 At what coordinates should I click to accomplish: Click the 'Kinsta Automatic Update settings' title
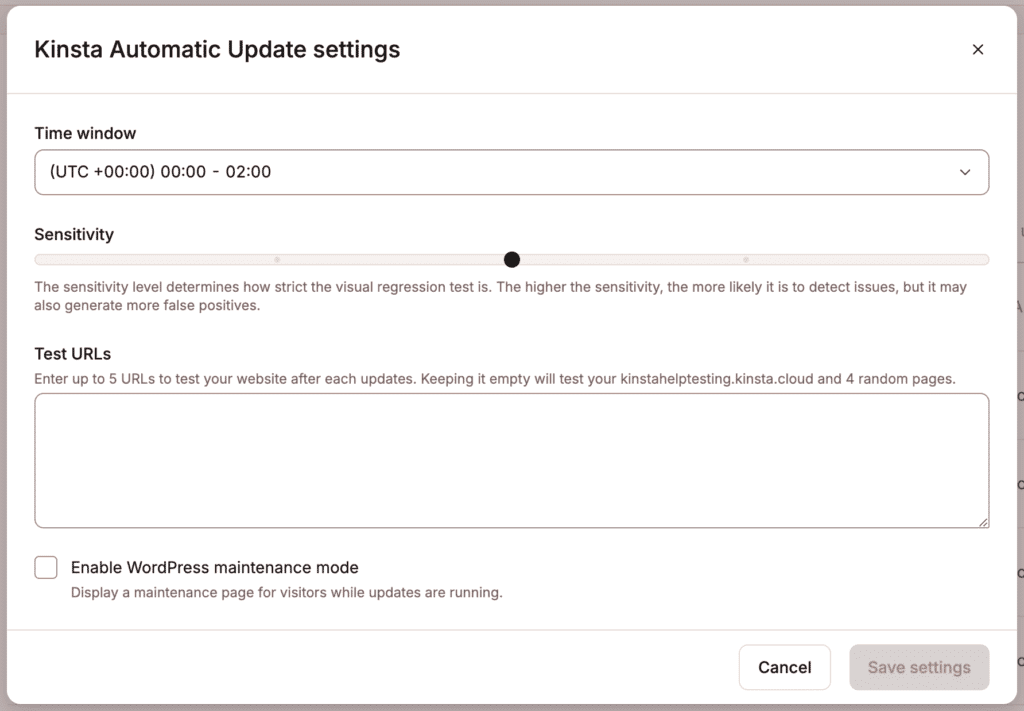[x=217, y=50]
